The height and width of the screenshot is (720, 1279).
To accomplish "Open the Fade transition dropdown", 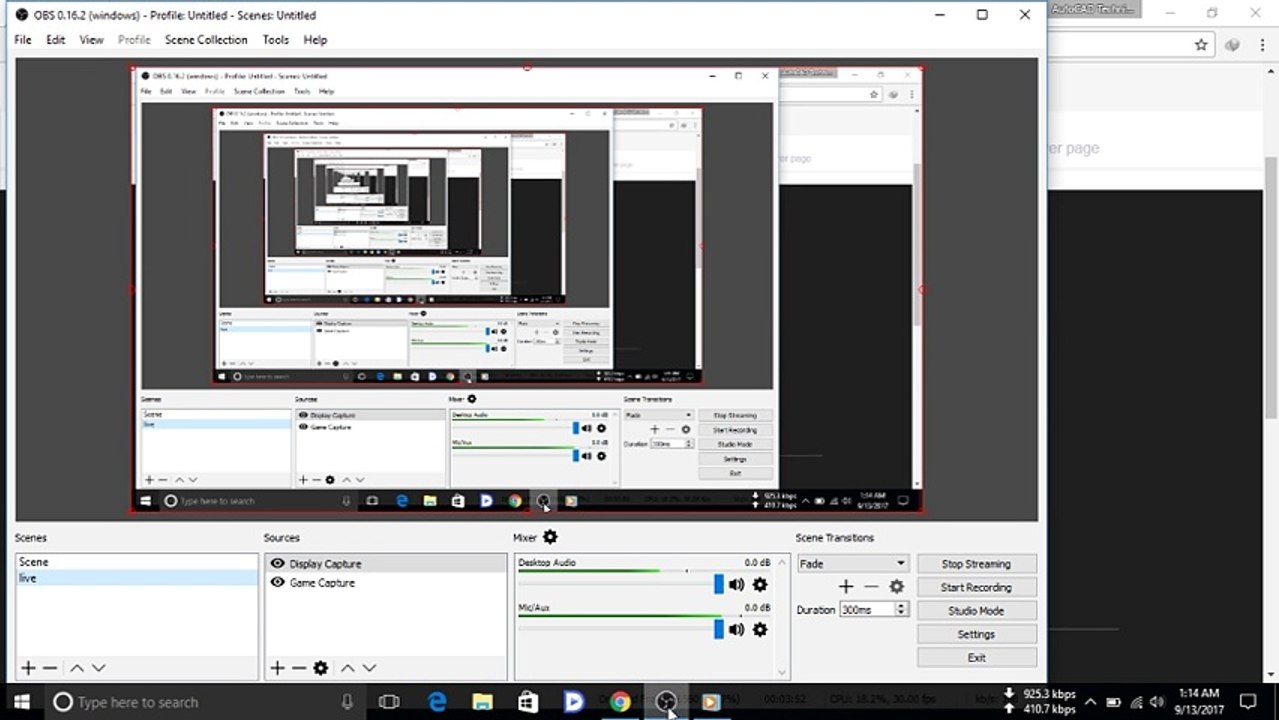I will click(x=852, y=564).
